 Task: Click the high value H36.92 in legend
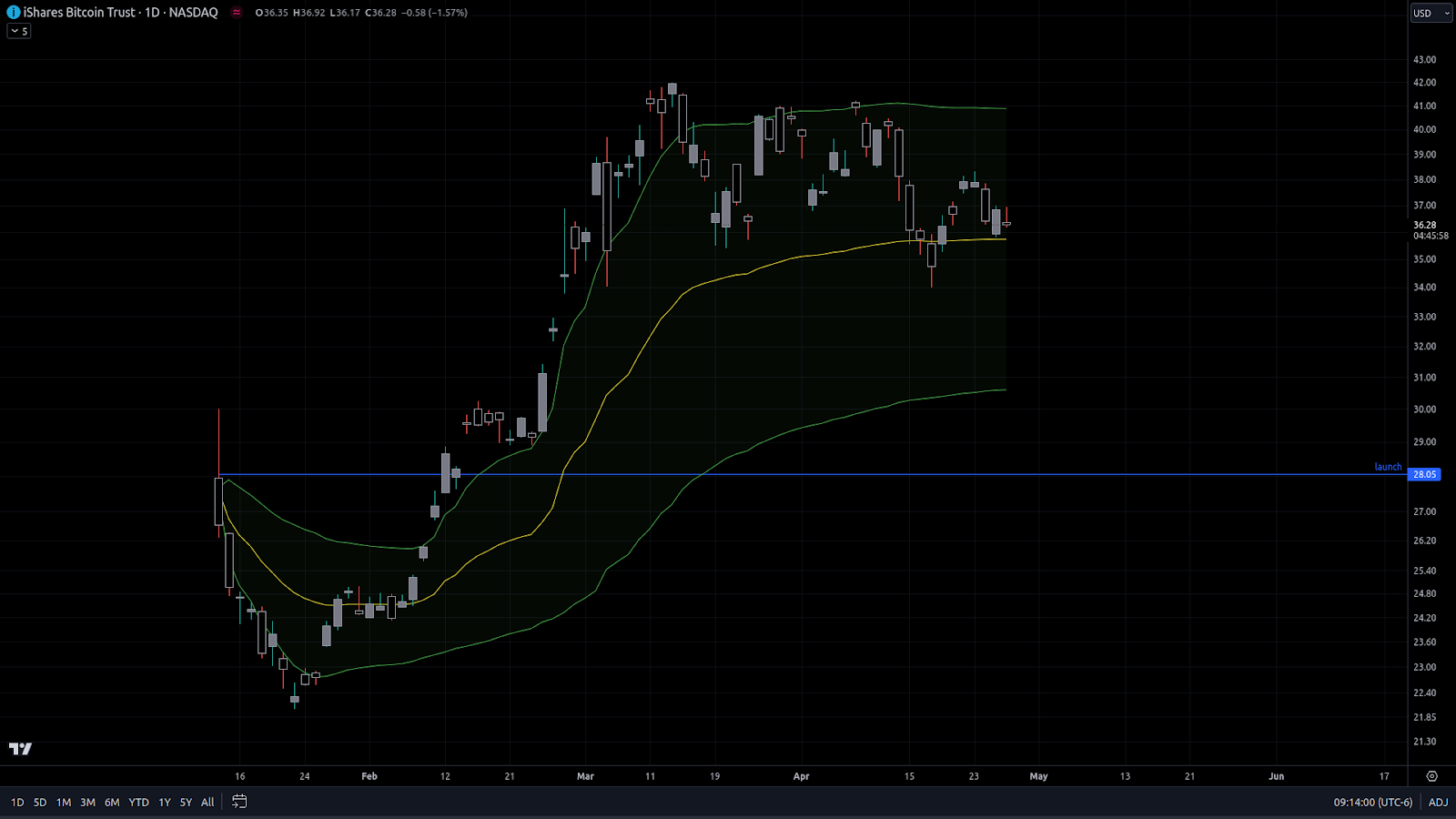pos(309,13)
